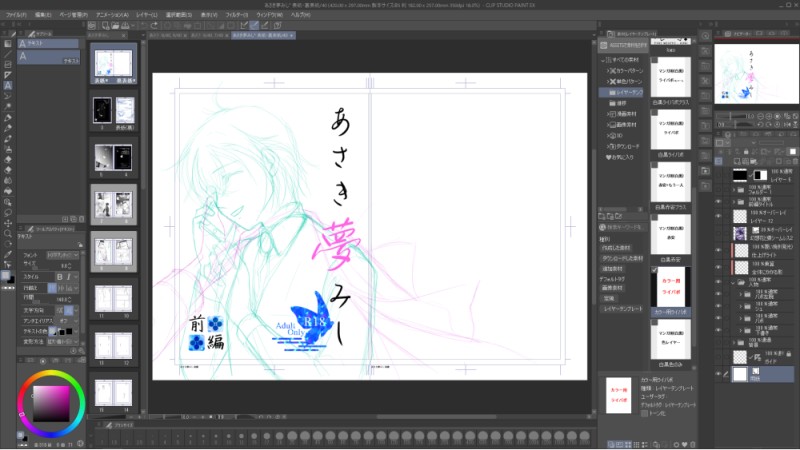The width and height of the screenshot is (800, 450).
Task: Open the ファイル menu
Action: [16, 15]
